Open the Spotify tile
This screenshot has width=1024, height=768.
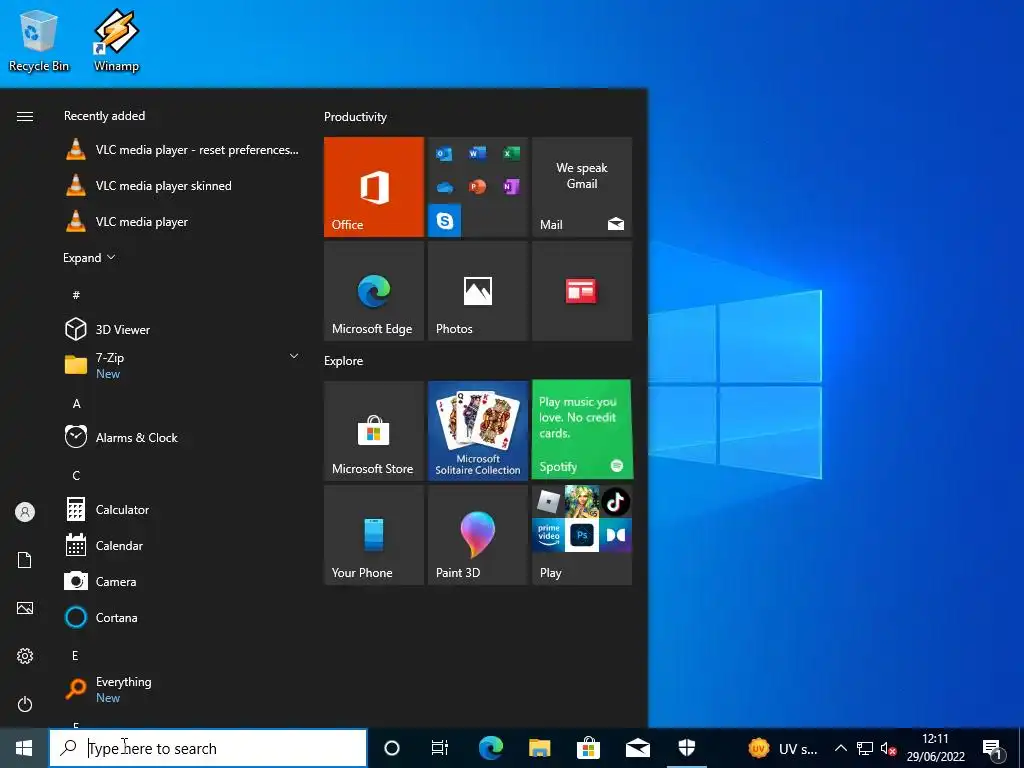click(x=582, y=430)
